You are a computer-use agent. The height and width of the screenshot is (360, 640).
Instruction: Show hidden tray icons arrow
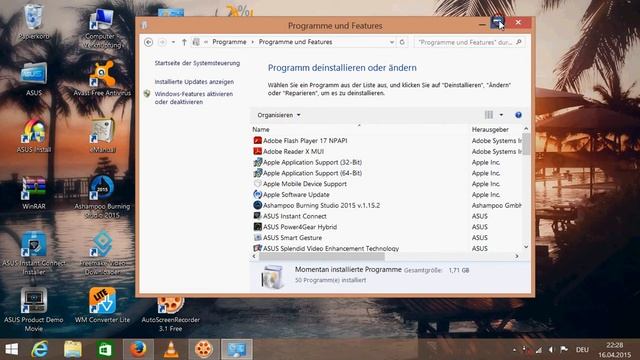point(514,350)
